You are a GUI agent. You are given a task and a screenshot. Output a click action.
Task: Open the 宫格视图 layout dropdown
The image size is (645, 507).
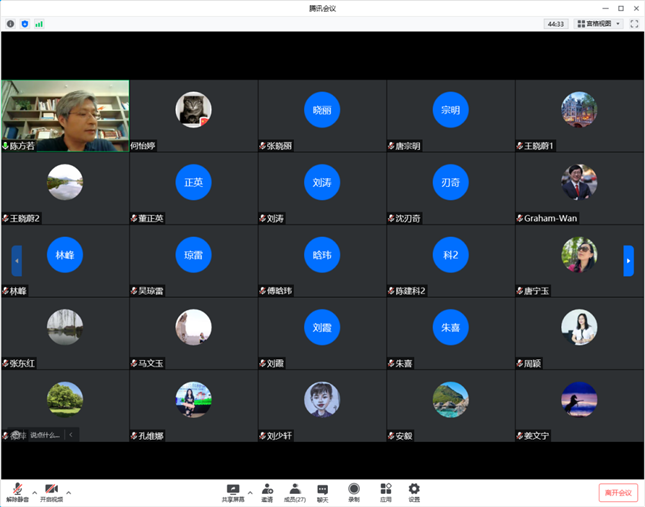pos(599,23)
